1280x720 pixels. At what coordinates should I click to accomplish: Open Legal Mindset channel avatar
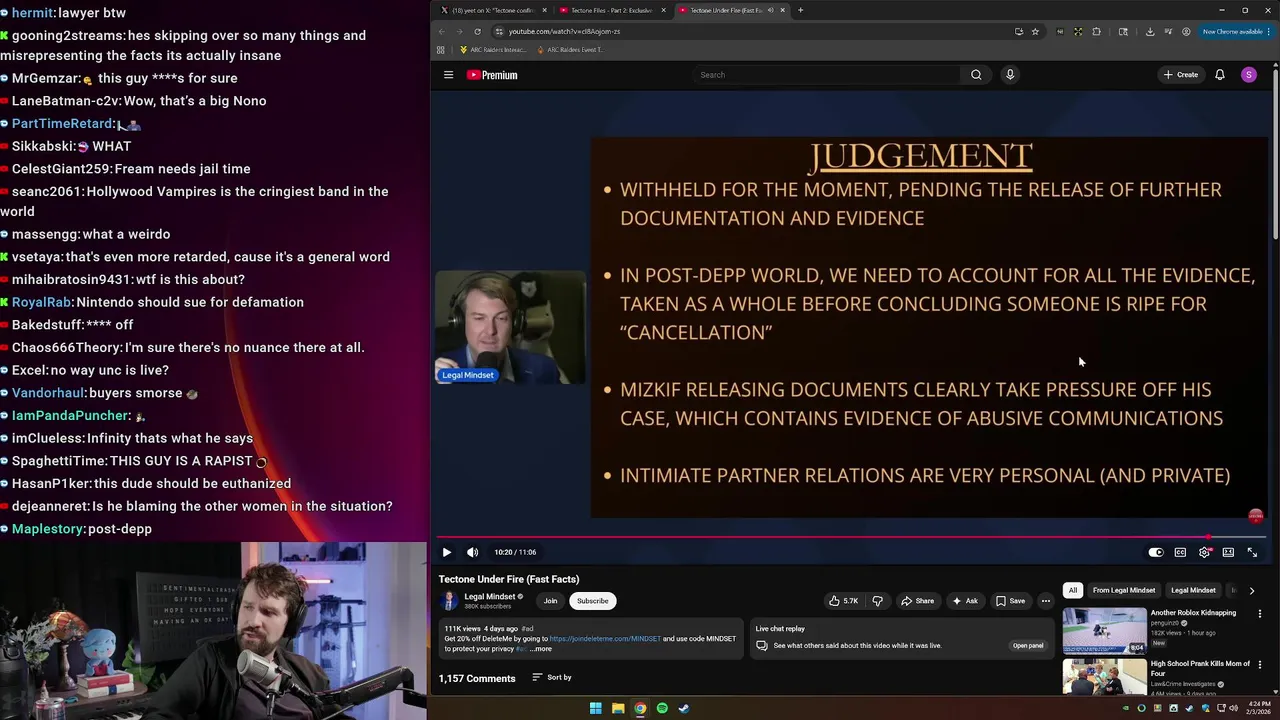[x=449, y=601]
